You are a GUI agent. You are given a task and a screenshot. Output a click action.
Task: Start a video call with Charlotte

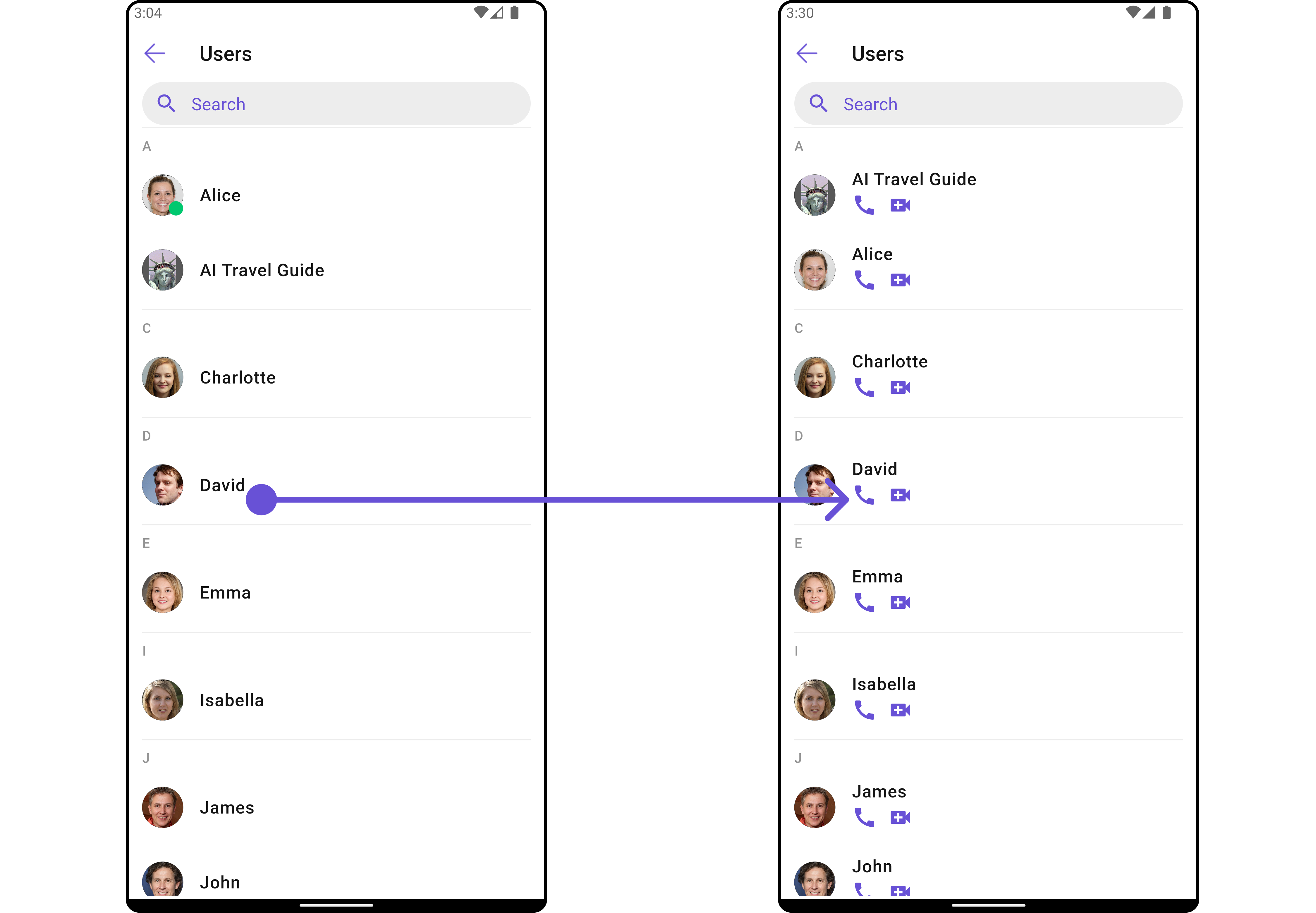tap(900, 387)
